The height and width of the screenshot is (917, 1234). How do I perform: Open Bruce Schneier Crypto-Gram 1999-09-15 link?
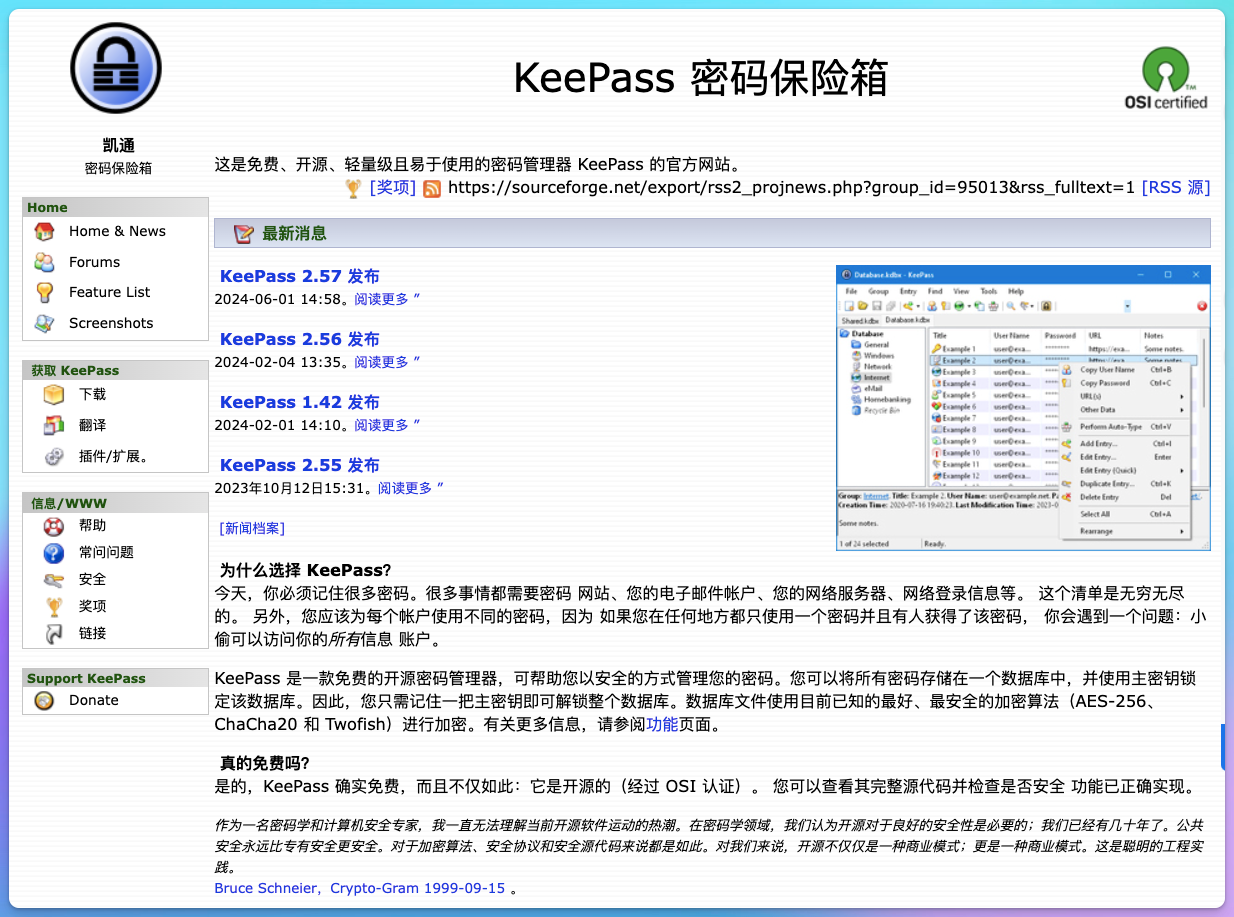click(x=360, y=888)
